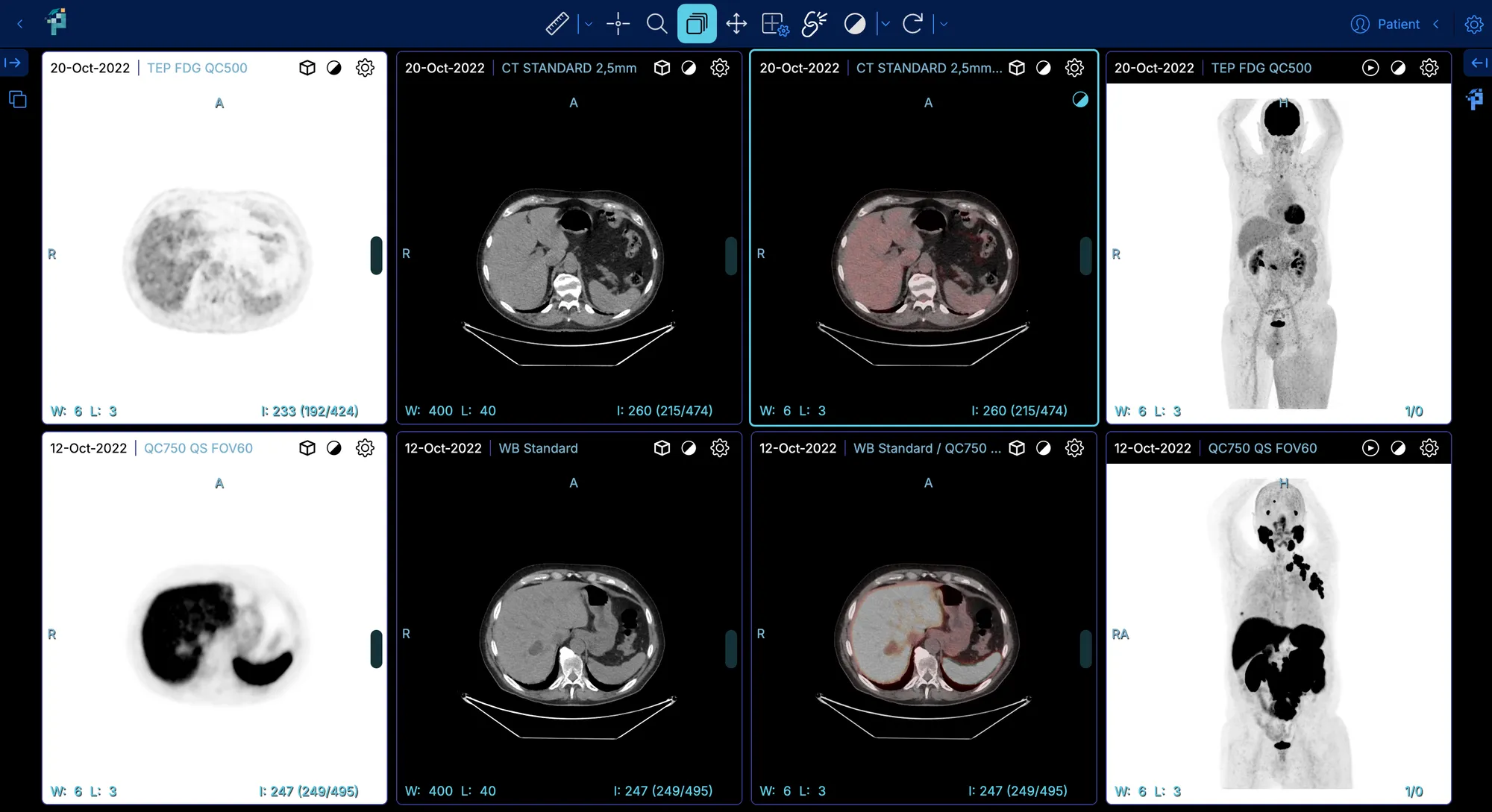This screenshot has height=812, width=1492.
Task: Click the slice slider in 20-Oct PET viewport
Action: pos(376,256)
